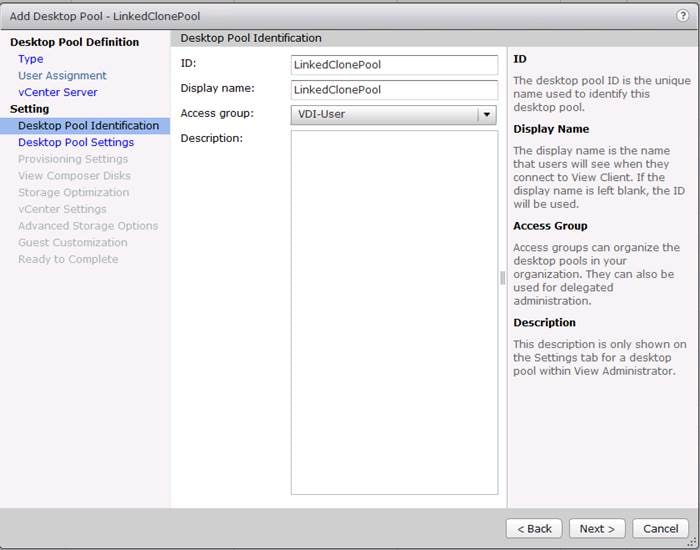
Task: Select the Provisioning Settings step
Action: (73, 159)
